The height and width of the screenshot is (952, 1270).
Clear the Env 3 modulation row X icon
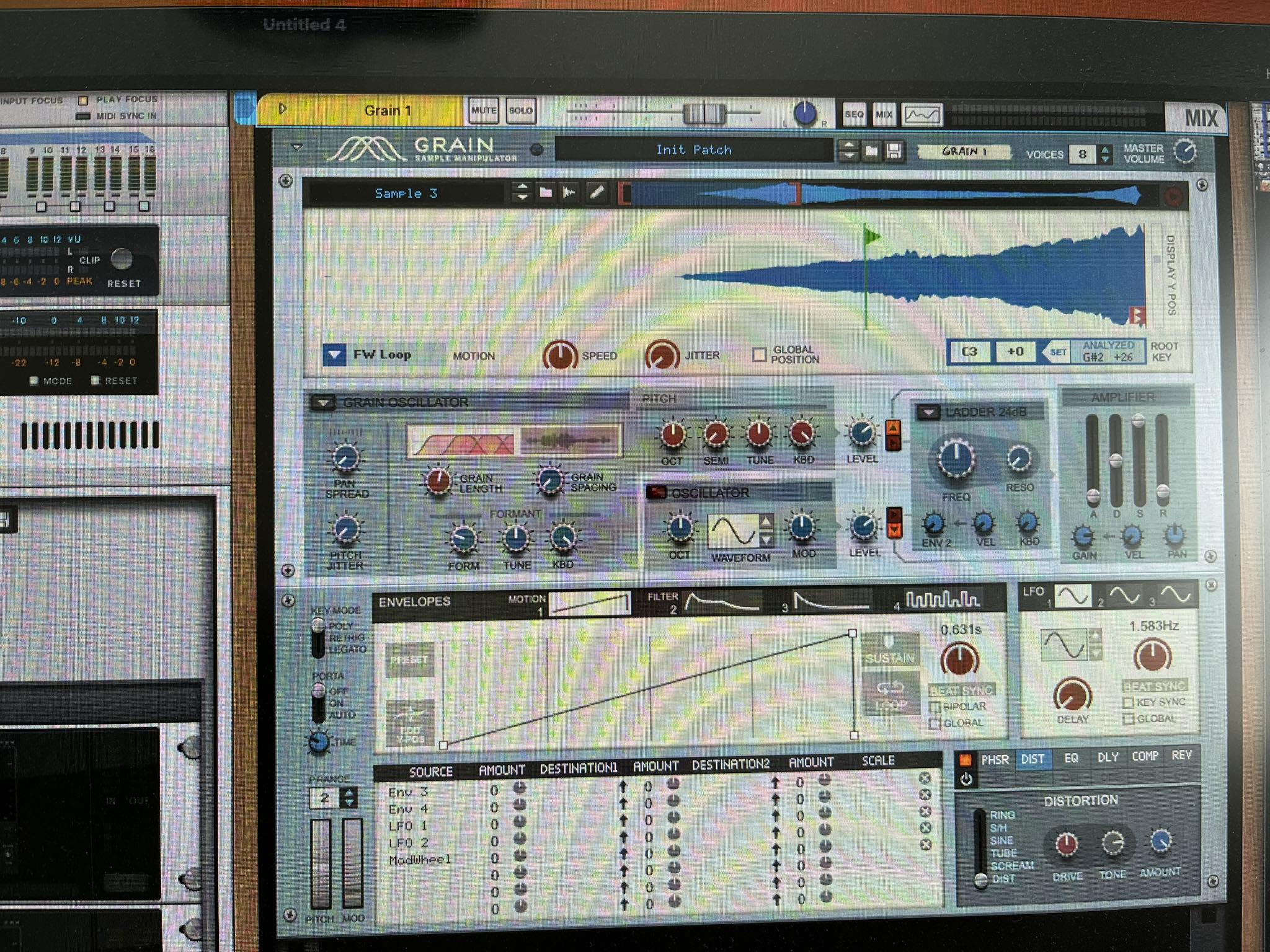[925, 778]
